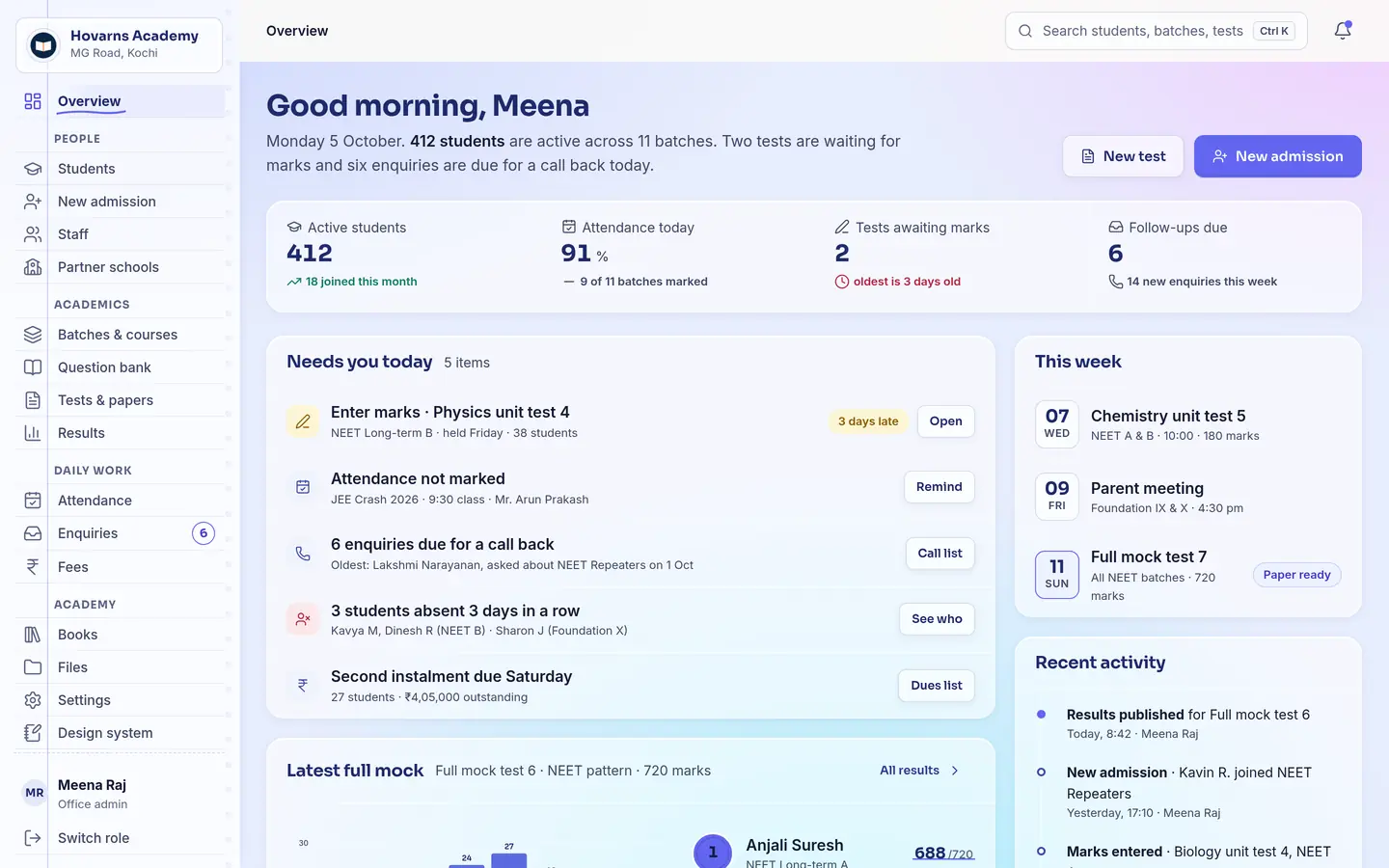Click the See who button

[937, 619]
